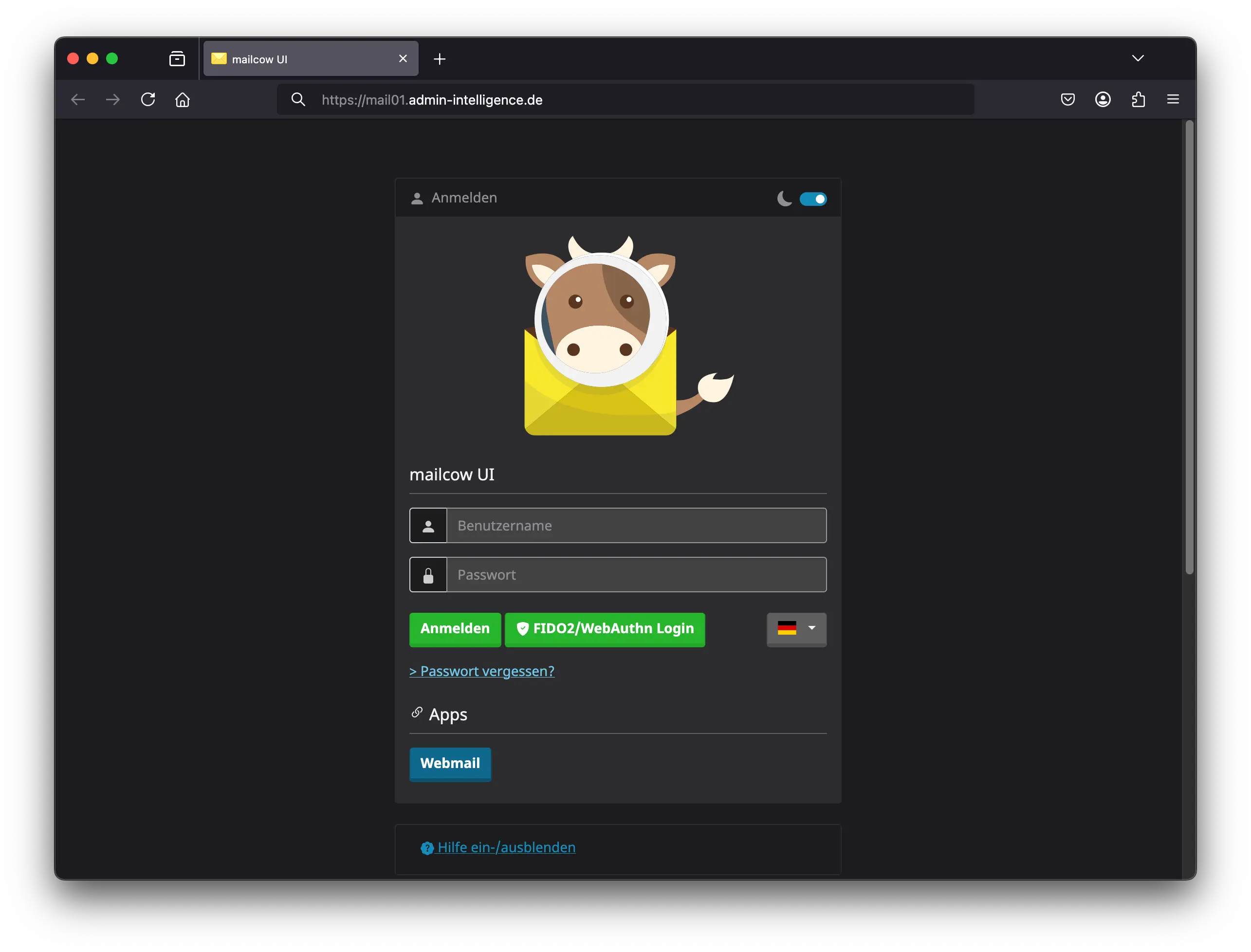Open the extensions puzzle icon
The height and width of the screenshot is (952, 1251).
[1138, 100]
